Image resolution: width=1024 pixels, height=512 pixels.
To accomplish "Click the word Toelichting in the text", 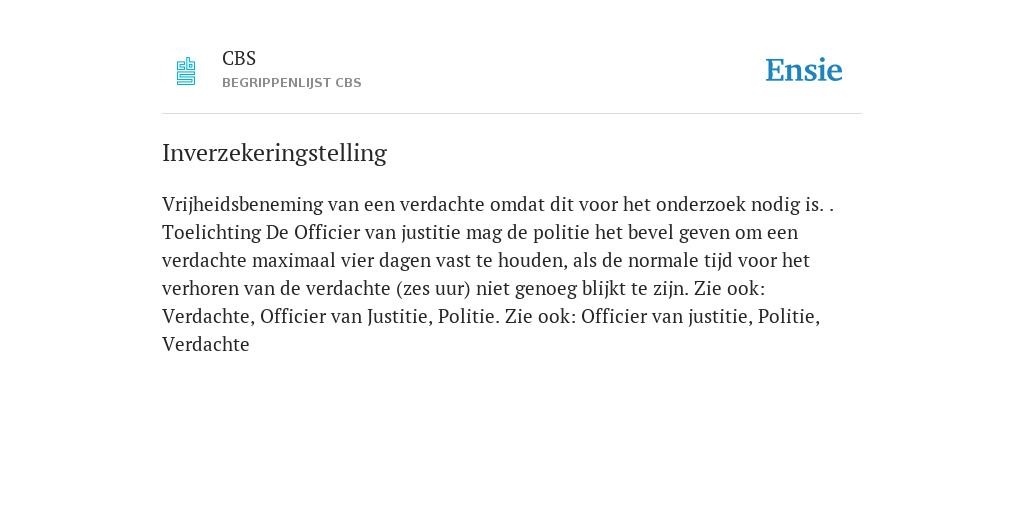I will tap(212, 233).
